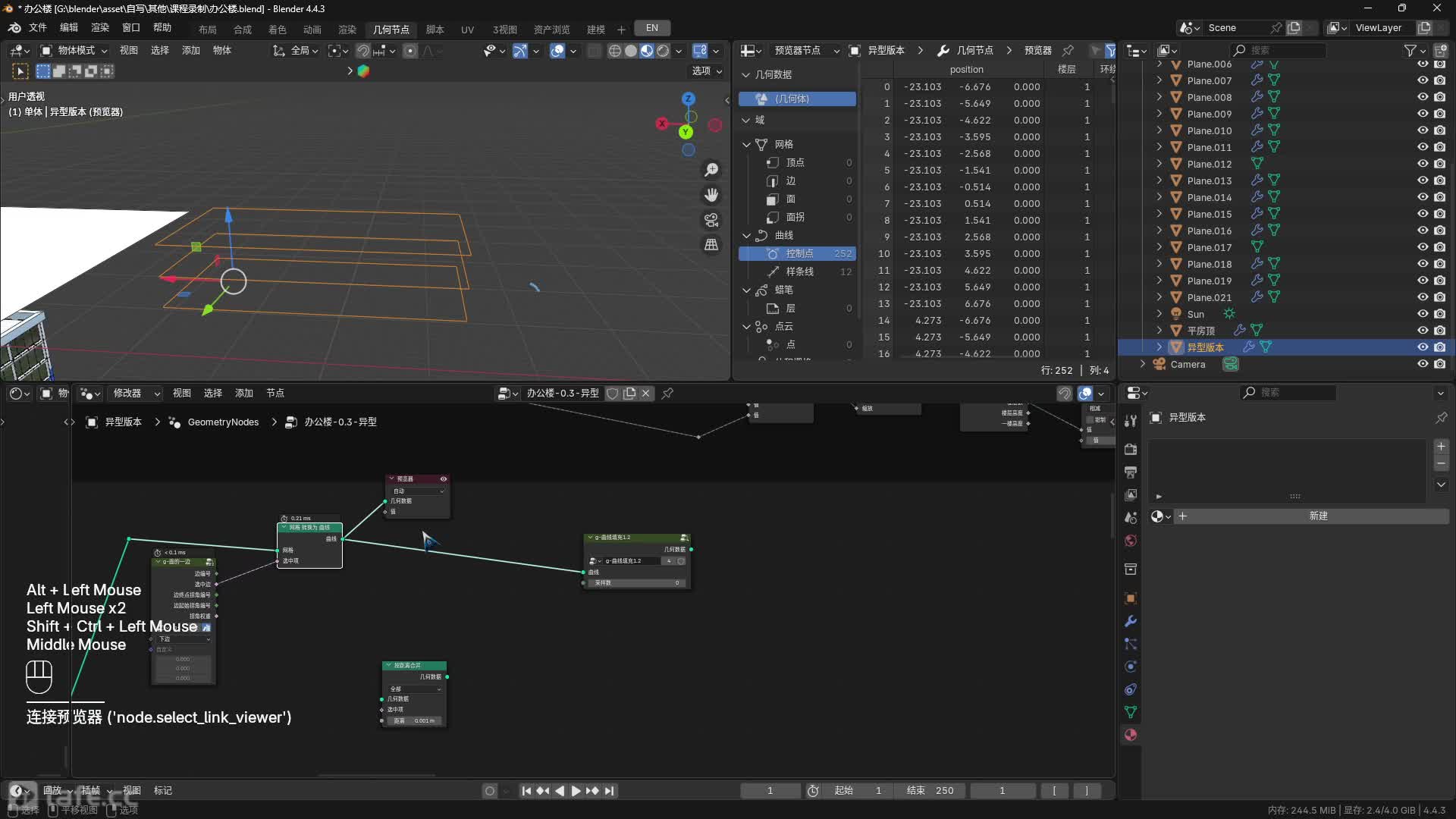
Task: Toggle viewport overlays display
Action: [557, 51]
